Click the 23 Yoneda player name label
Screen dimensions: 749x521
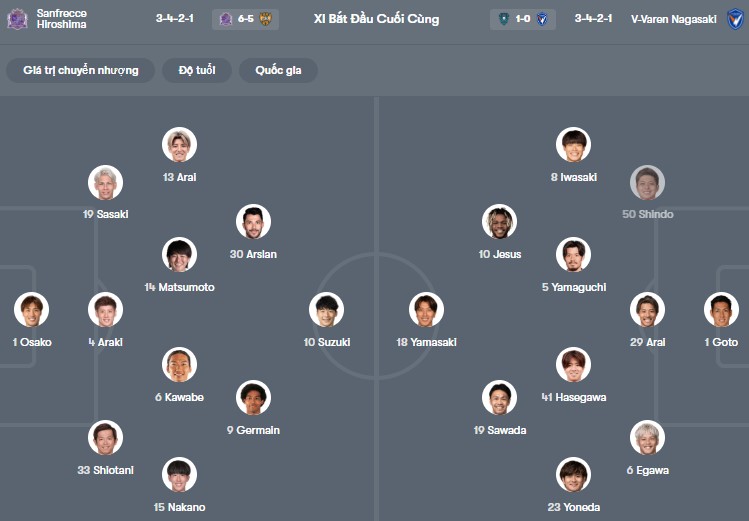point(573,507)
